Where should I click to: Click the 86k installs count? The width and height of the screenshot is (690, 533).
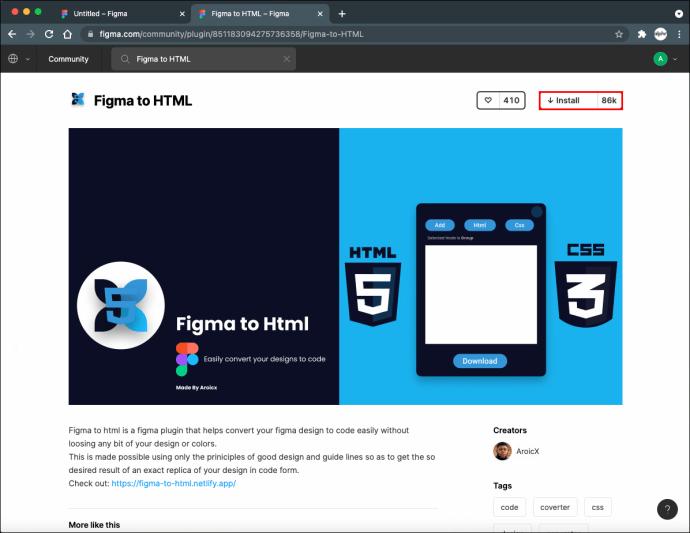609,100
